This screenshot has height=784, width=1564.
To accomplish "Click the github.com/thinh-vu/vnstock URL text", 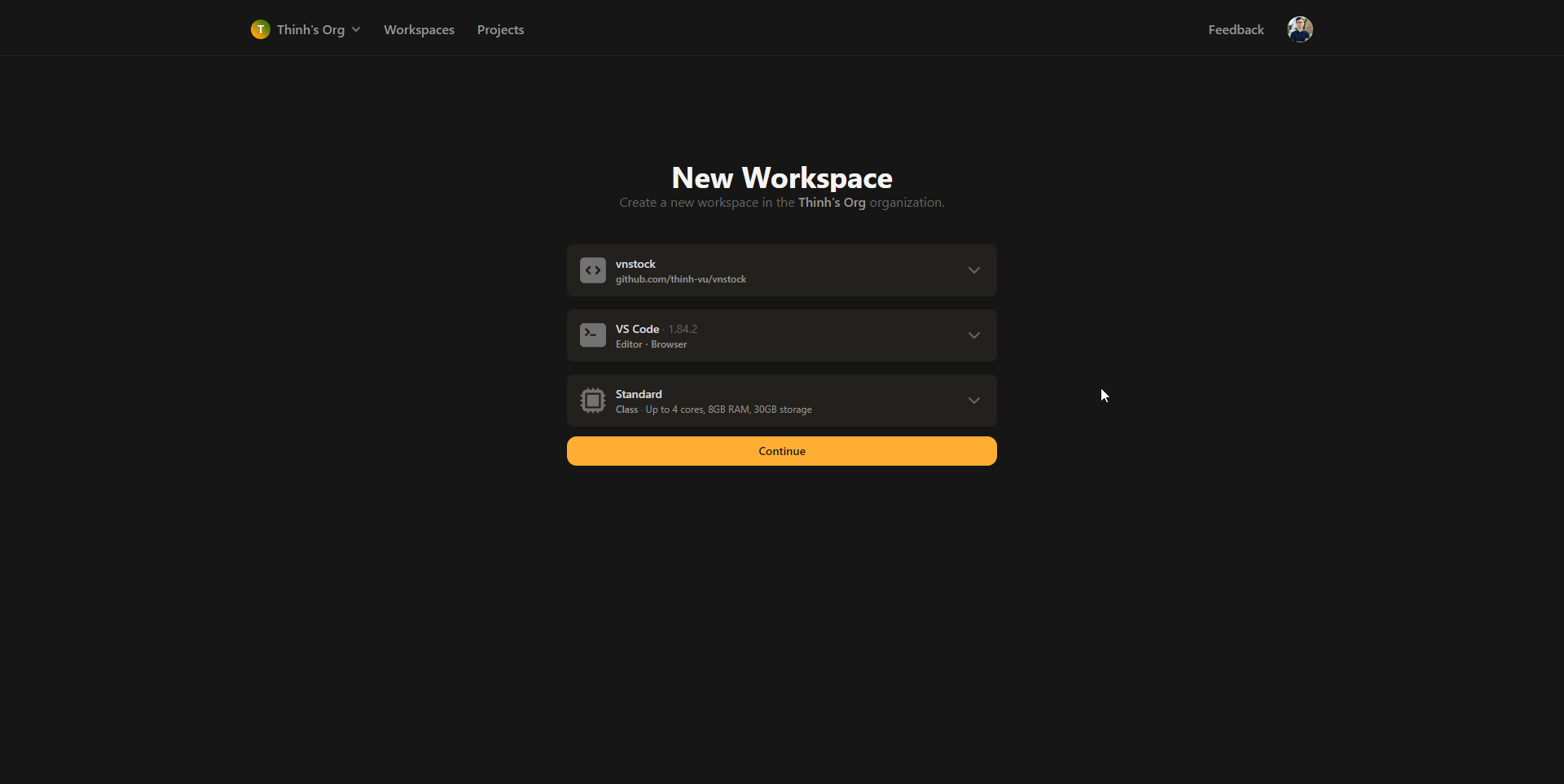I will tap(680, 279).
